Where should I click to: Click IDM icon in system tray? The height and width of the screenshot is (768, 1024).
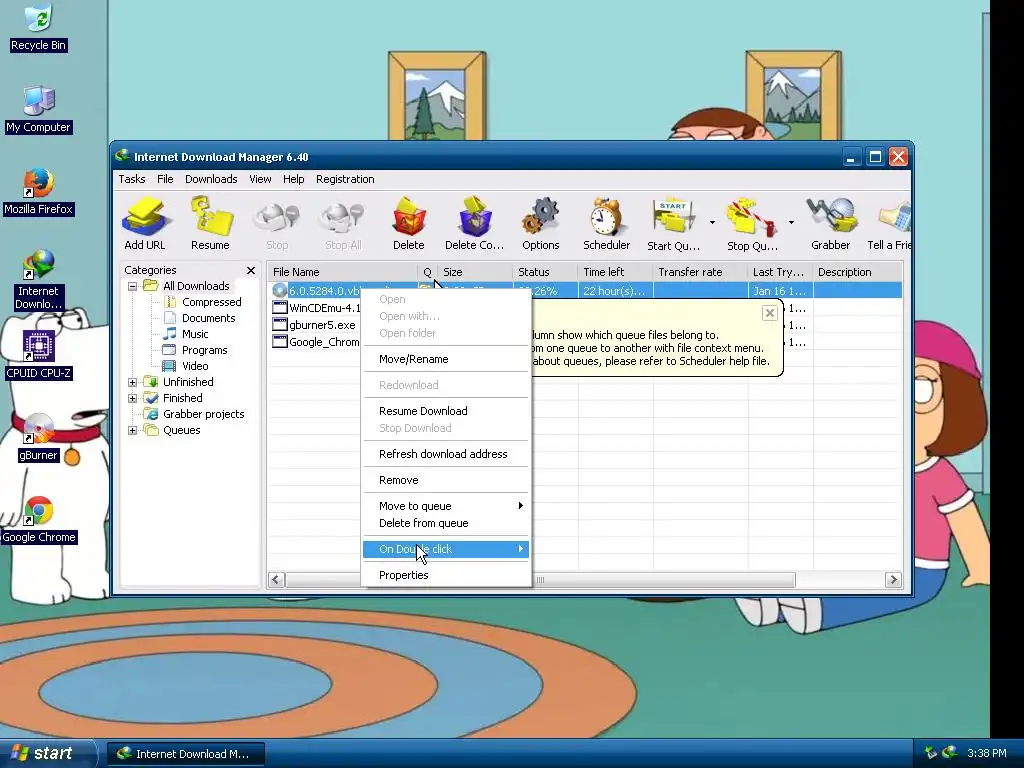click(949, 753)
